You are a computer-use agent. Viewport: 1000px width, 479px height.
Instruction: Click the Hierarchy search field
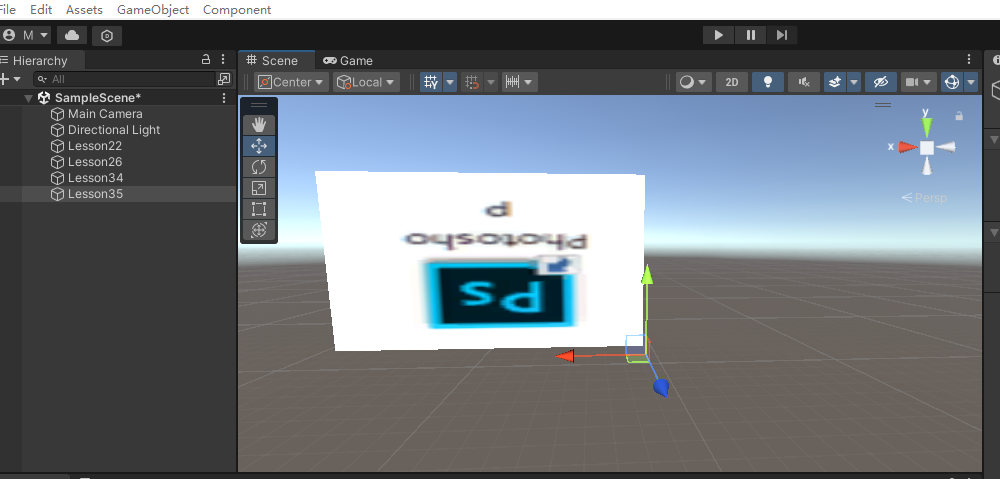pyautogui.click(x=126, y=79)
